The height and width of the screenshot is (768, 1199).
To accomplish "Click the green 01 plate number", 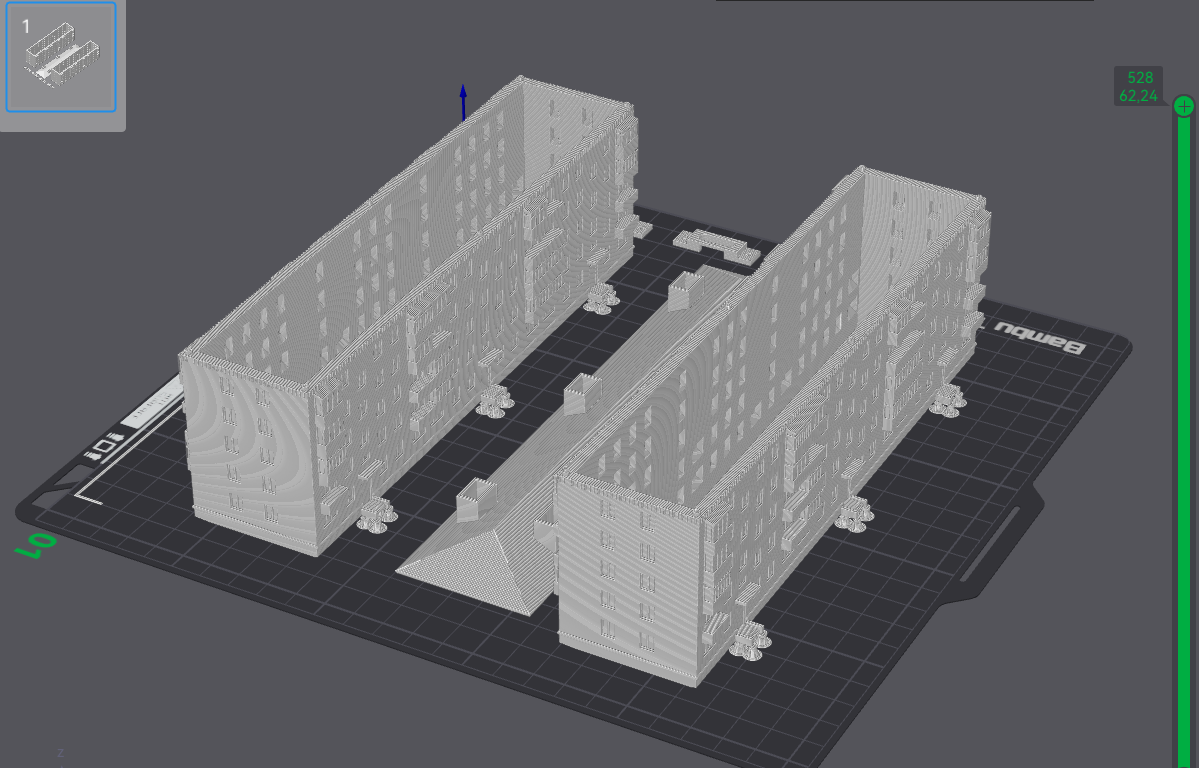I will point(35,543).
